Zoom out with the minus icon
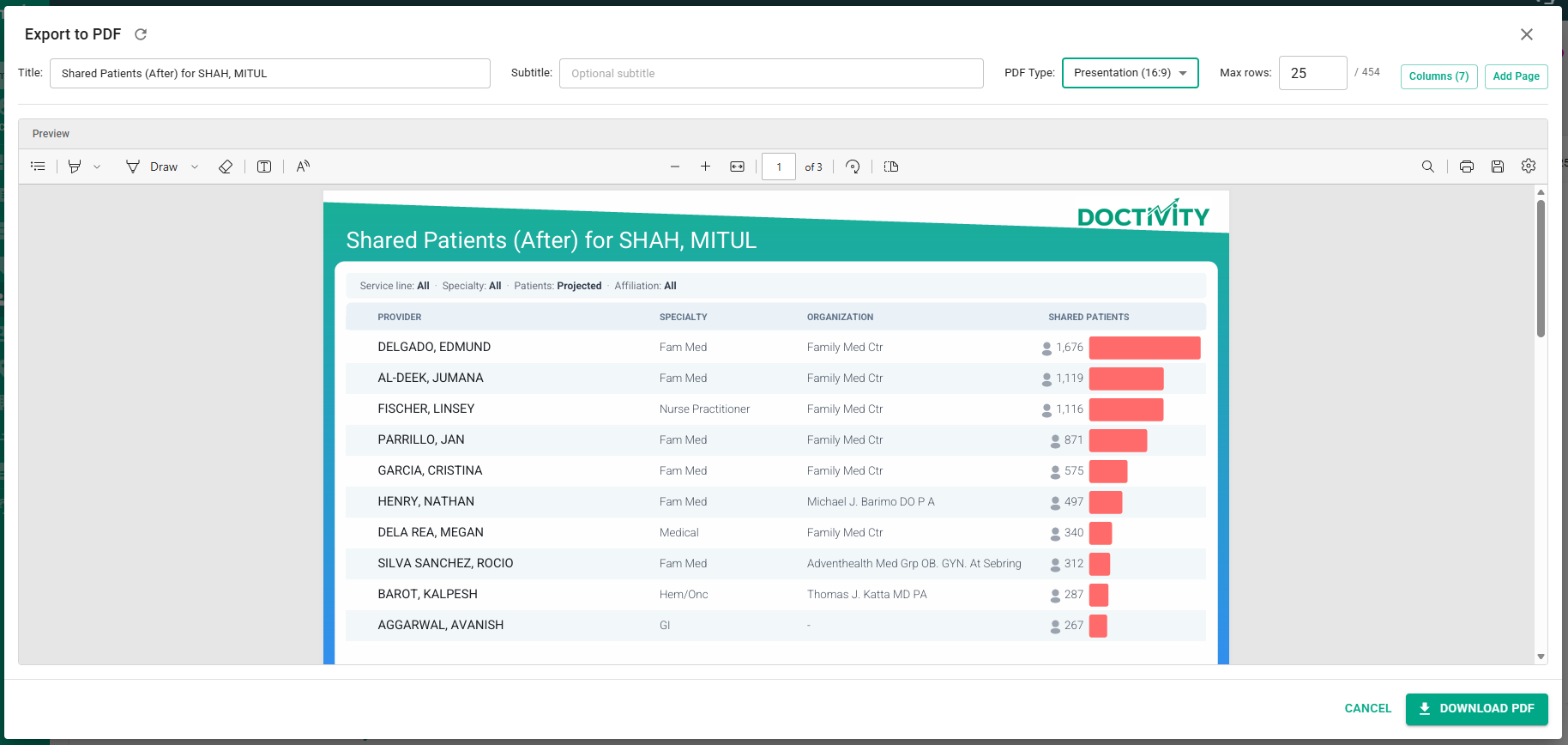 click(675, 167)
